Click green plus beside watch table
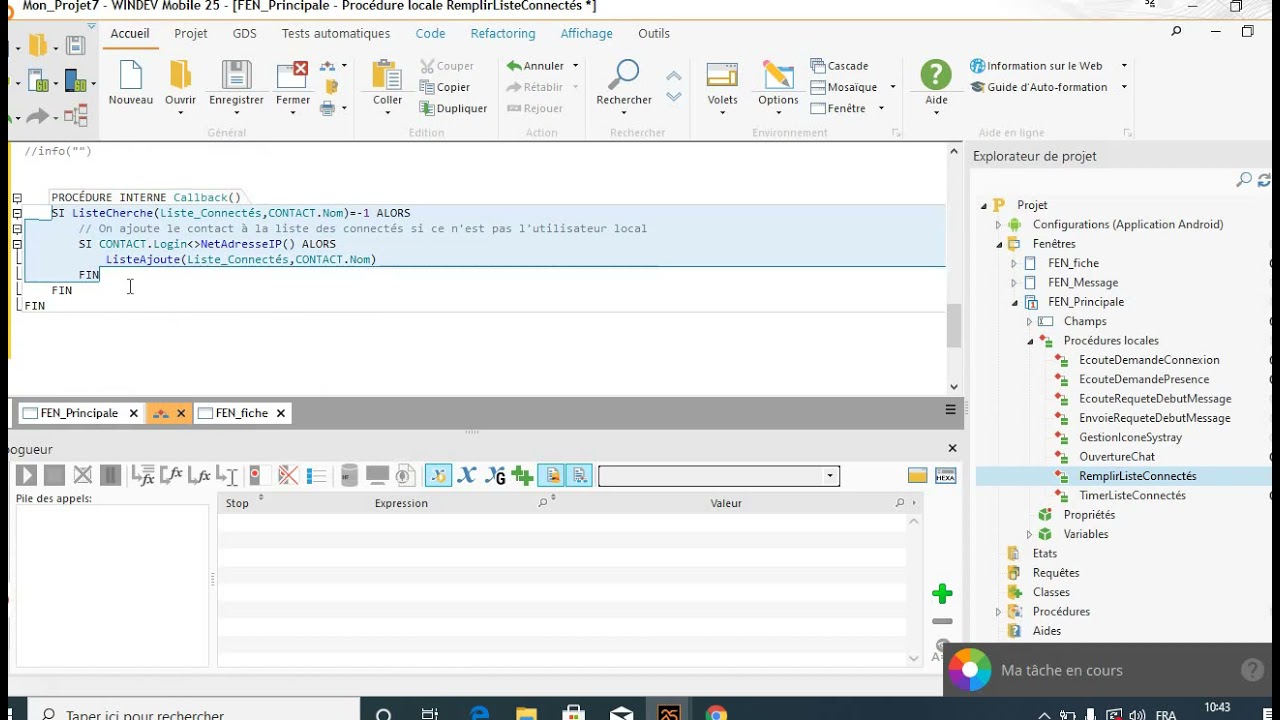The image size is (1280, 720). coord(942,594)
